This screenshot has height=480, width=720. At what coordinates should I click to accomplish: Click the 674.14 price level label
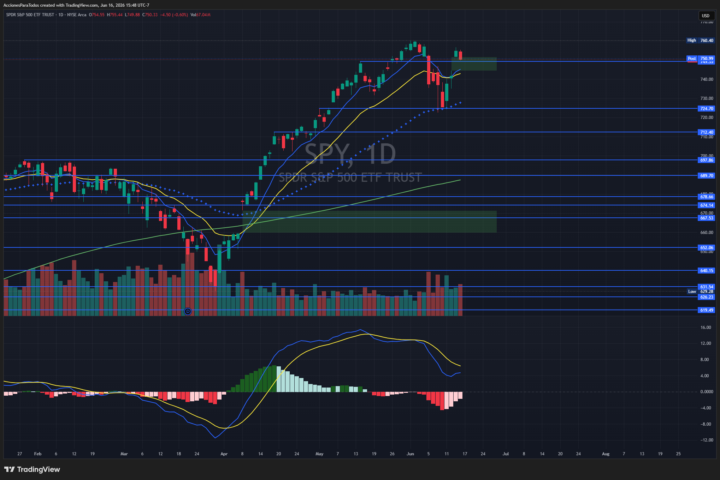tap(706, 205)
